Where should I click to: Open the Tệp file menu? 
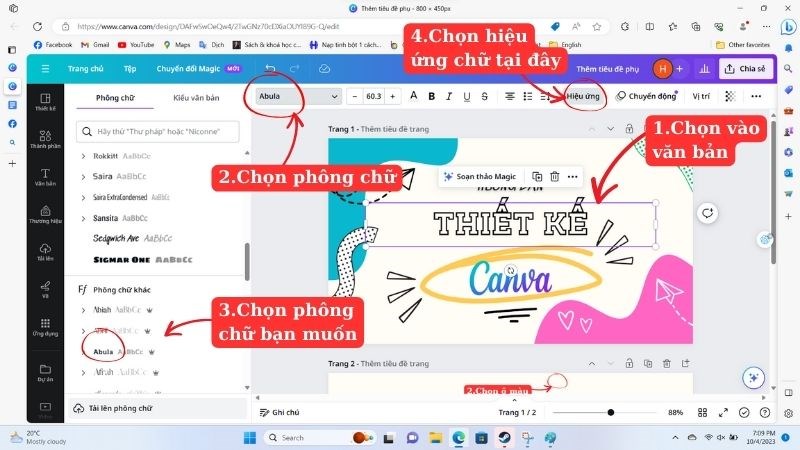coord(130,68)
